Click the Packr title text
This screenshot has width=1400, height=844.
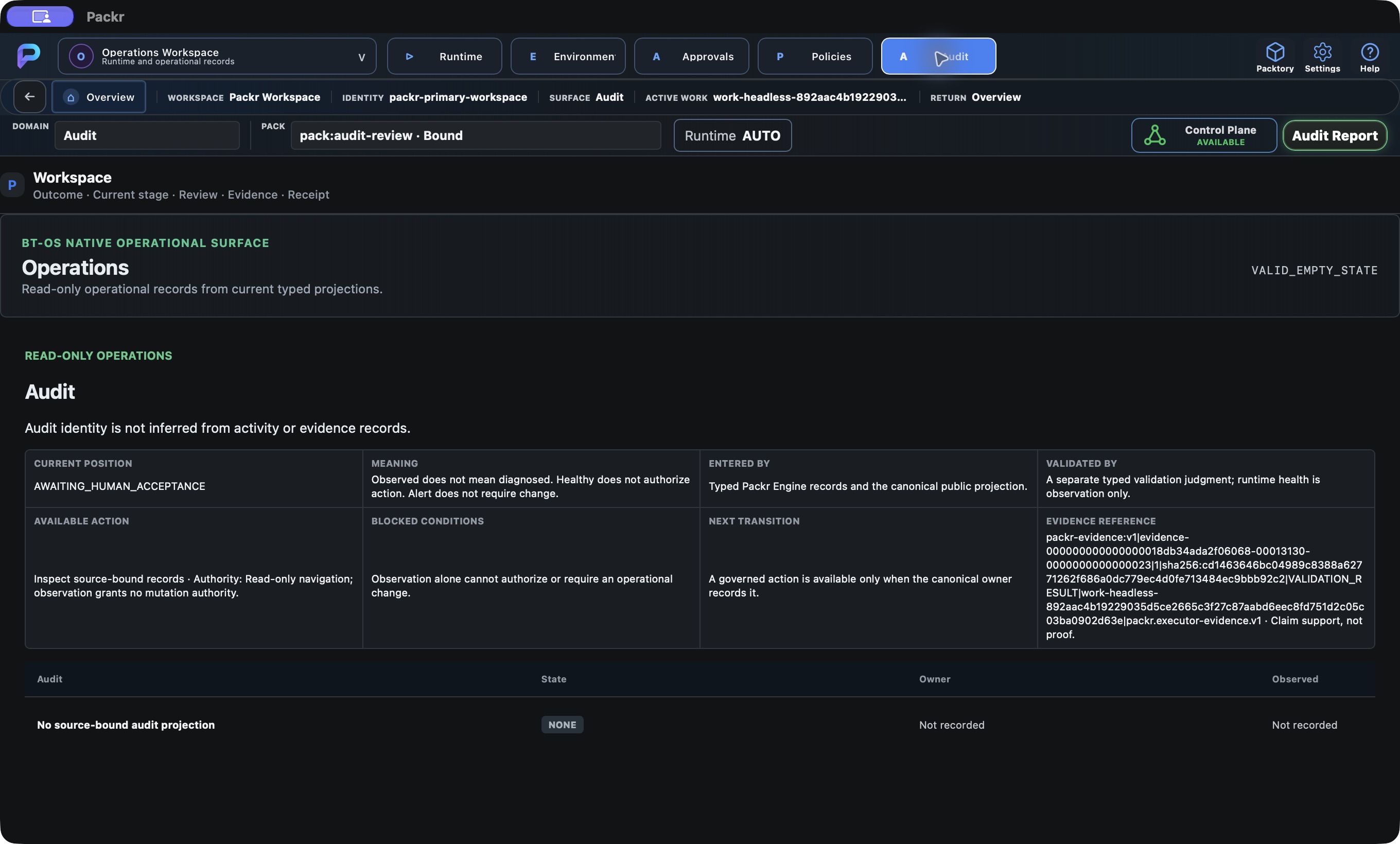click(x=105, y=16)
